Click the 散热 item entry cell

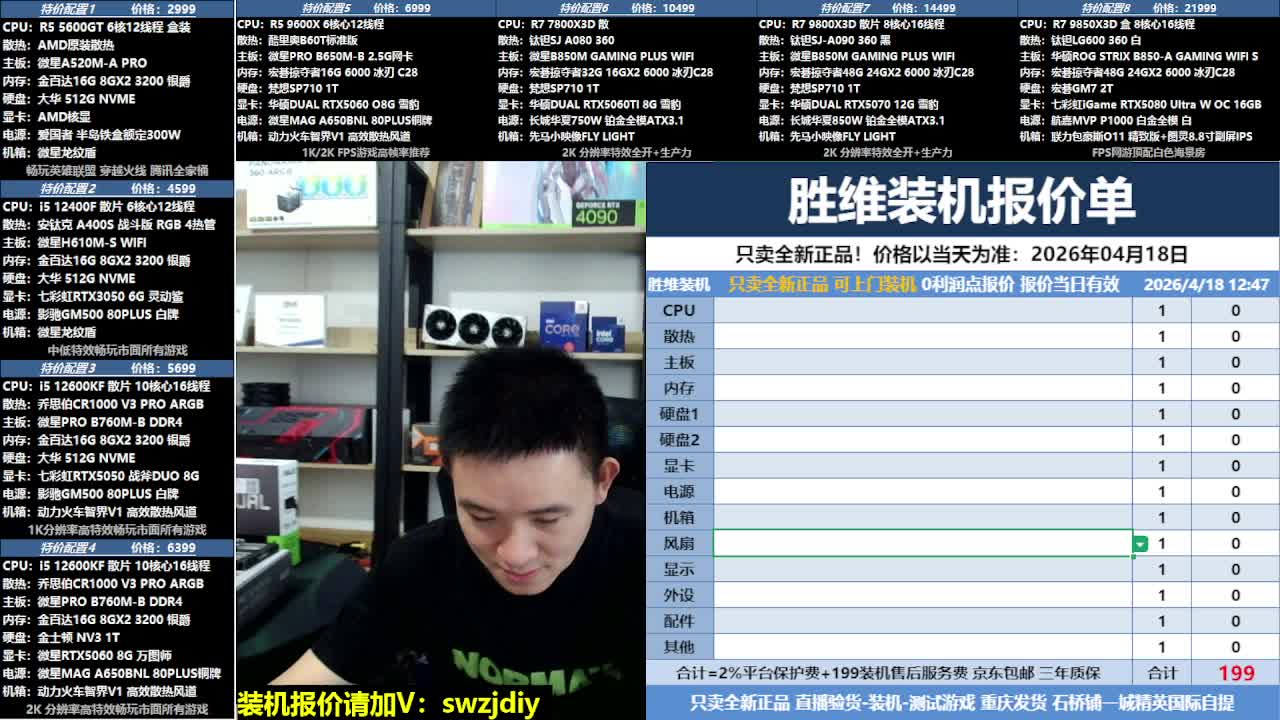(x=922, y=336)
